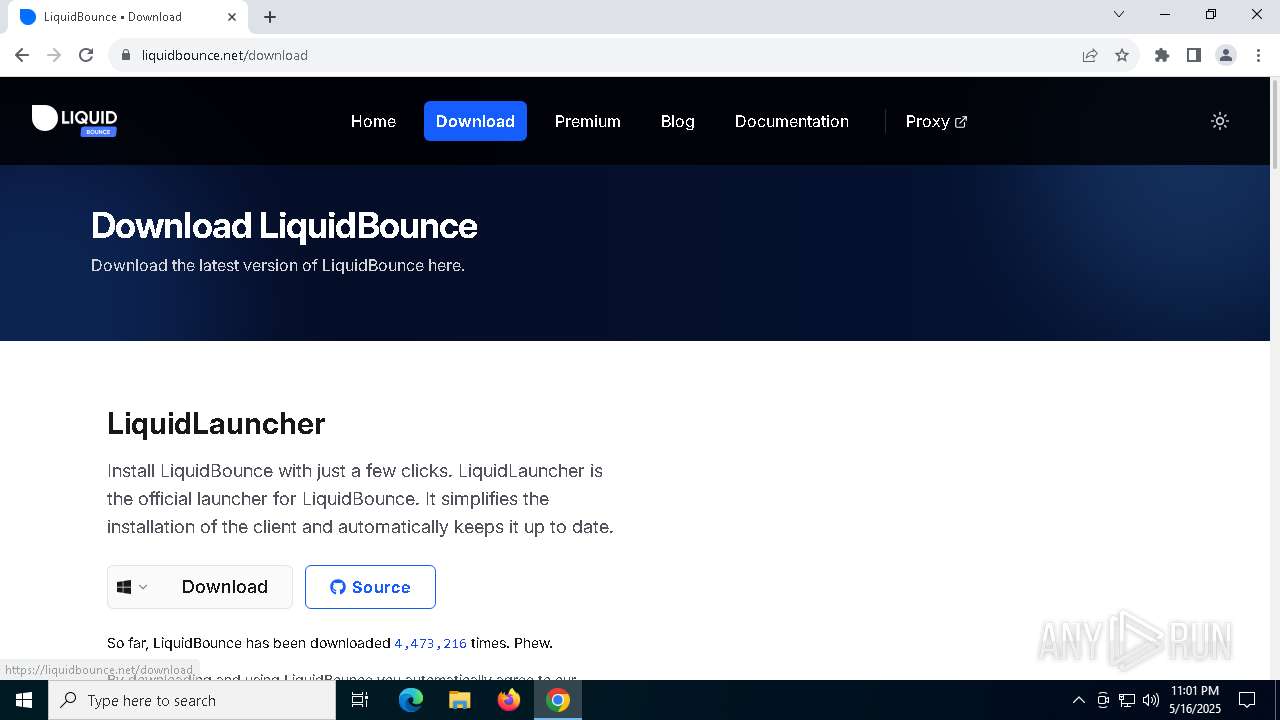Viewport: 1280px width, 720px height.
Task: Open the Chrome three-dot menu
Action: click(x=1258, y=55)
